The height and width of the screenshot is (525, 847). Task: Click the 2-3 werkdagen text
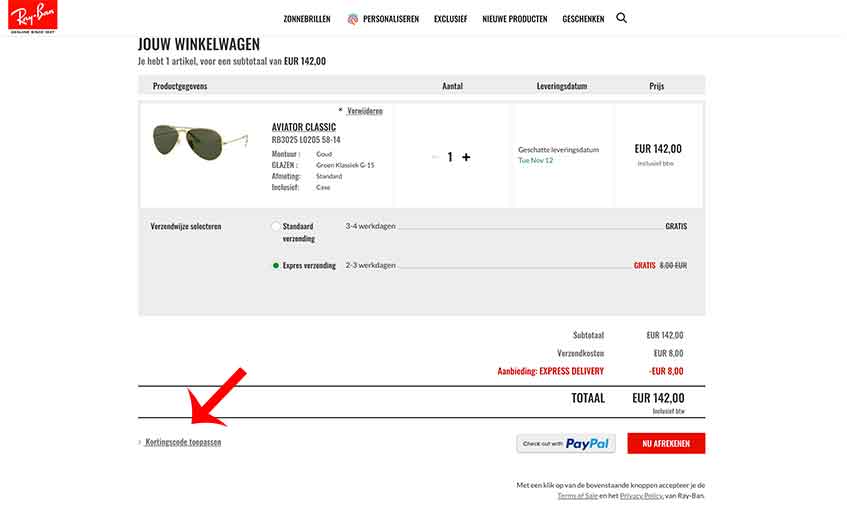[x=371, y=266]
